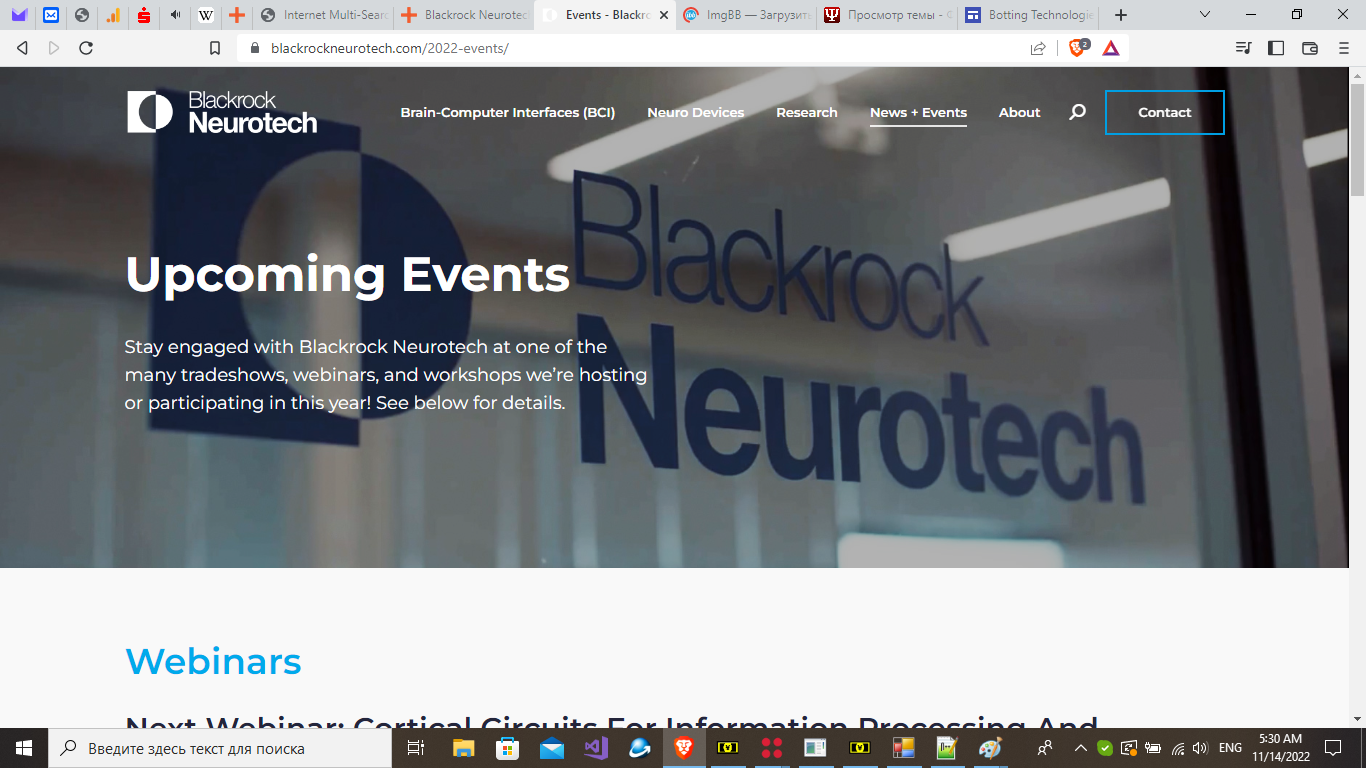Expand the tab search dropdown chevron

[x=1205, y=15]
